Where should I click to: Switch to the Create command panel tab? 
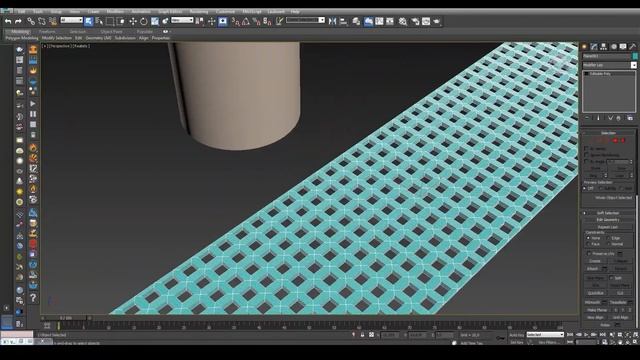[584, 47]
